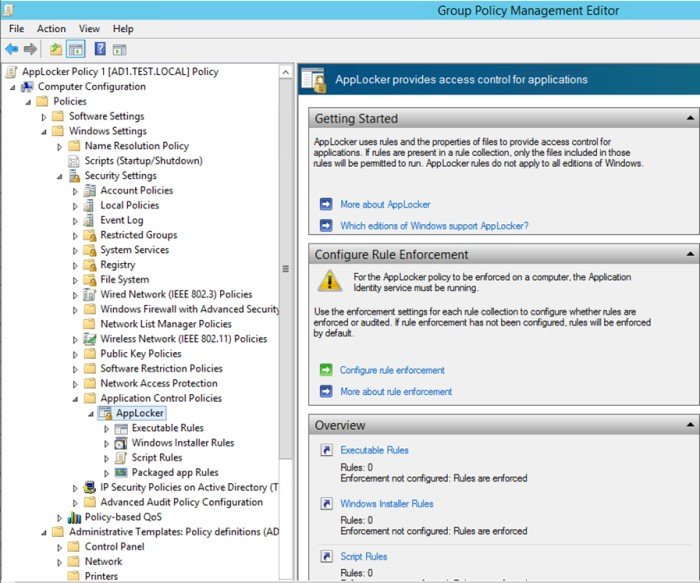700x583 pixels.
Task: Open the Action menu
Action: (x=51, y=29)
